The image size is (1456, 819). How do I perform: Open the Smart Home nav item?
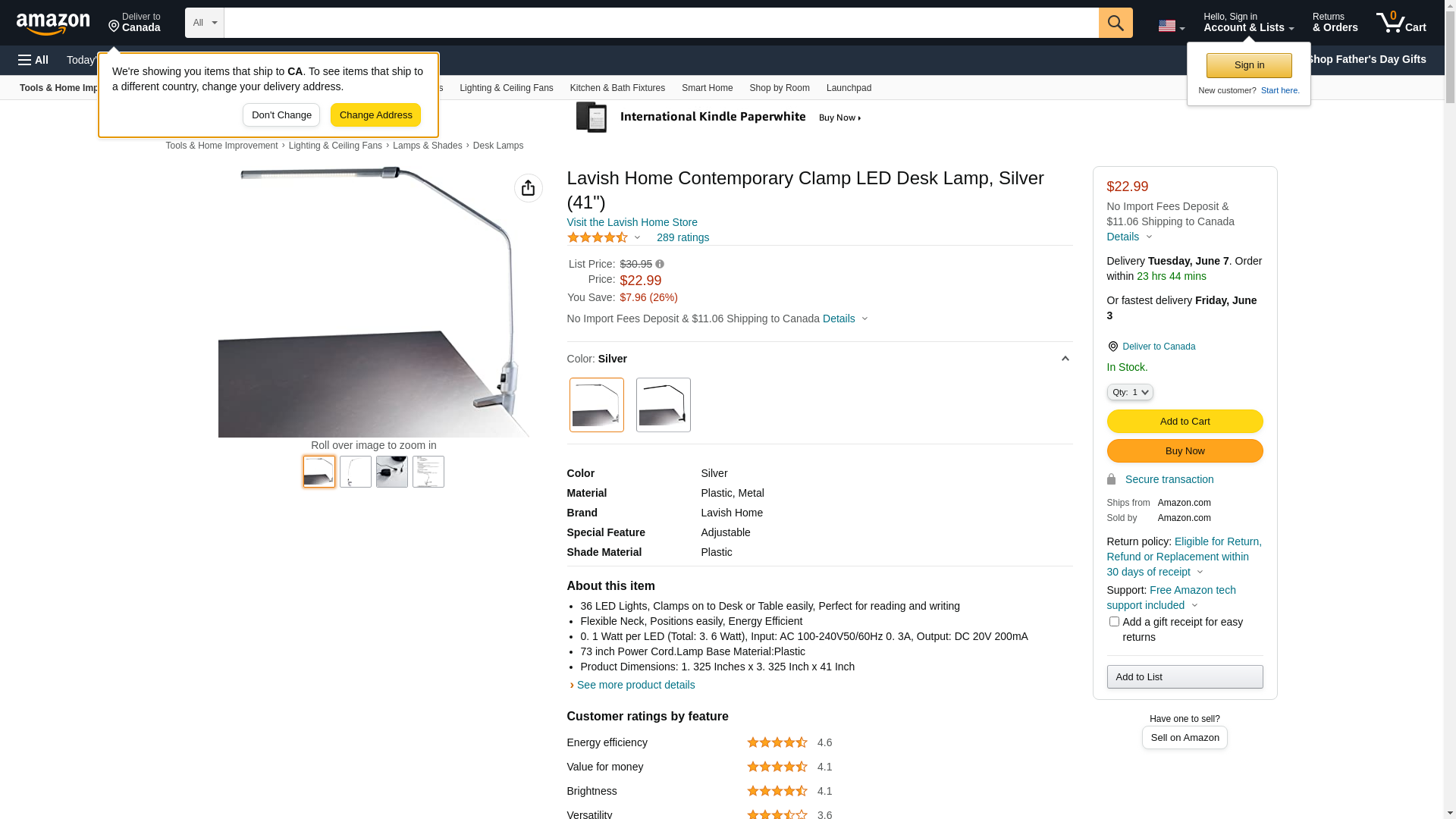tap(707, 88)
